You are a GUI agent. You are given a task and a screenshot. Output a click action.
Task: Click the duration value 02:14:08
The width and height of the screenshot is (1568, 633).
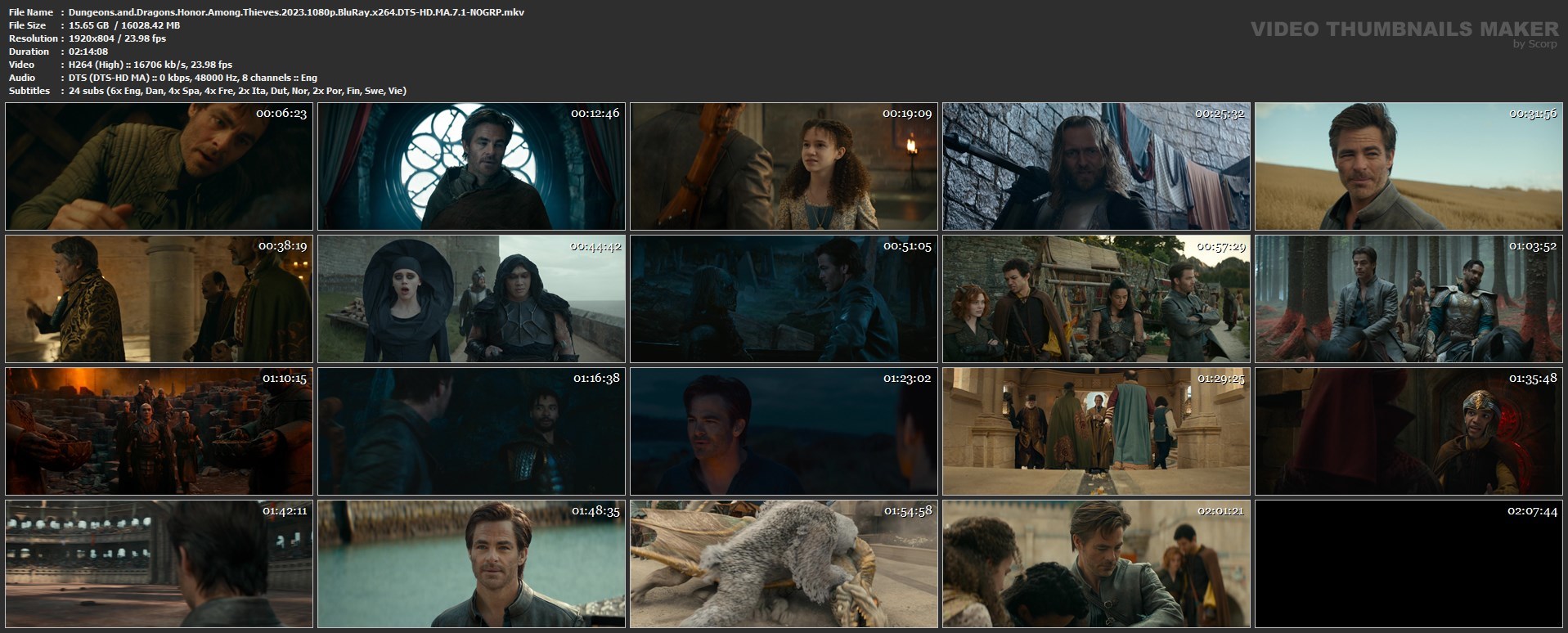click(x=88, y=52)
